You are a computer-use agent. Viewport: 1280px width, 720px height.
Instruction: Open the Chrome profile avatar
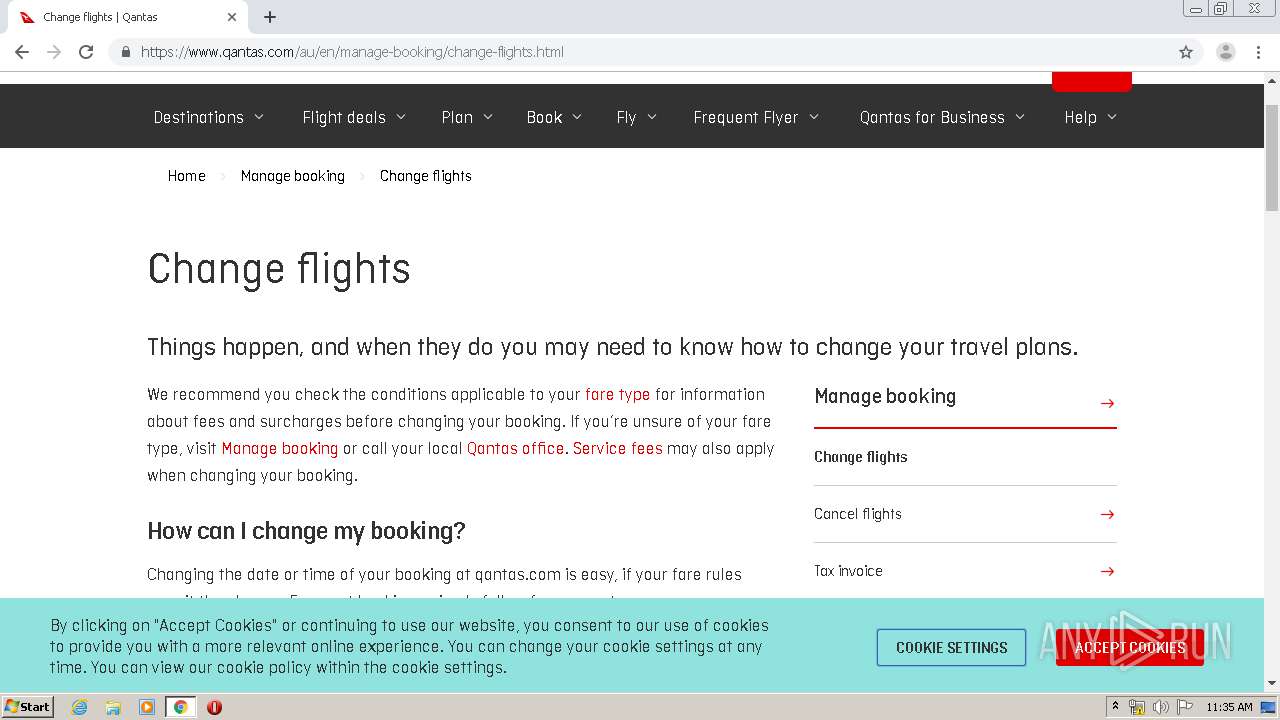point(1226,52)
